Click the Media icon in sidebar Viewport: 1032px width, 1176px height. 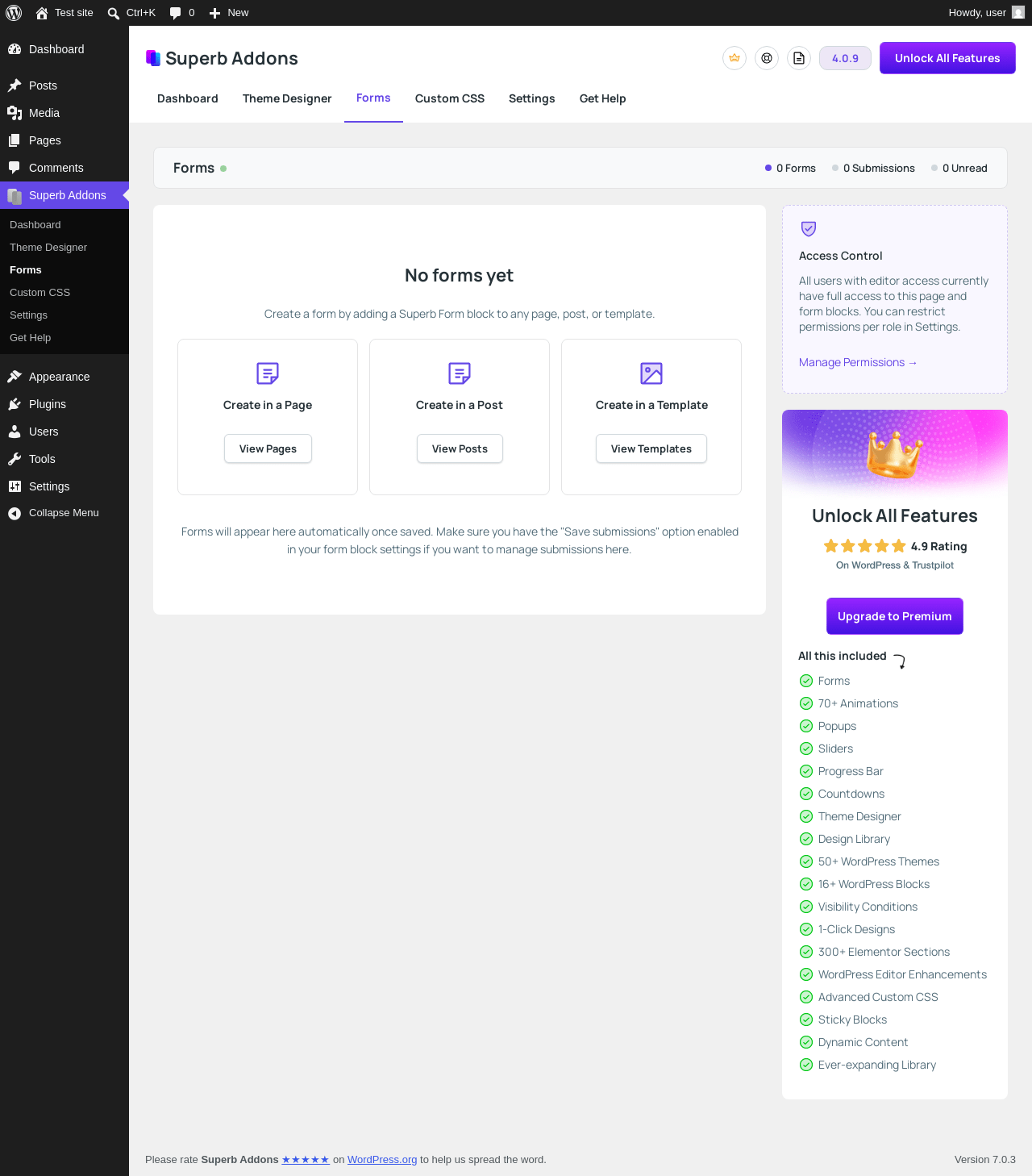point(15,113)
